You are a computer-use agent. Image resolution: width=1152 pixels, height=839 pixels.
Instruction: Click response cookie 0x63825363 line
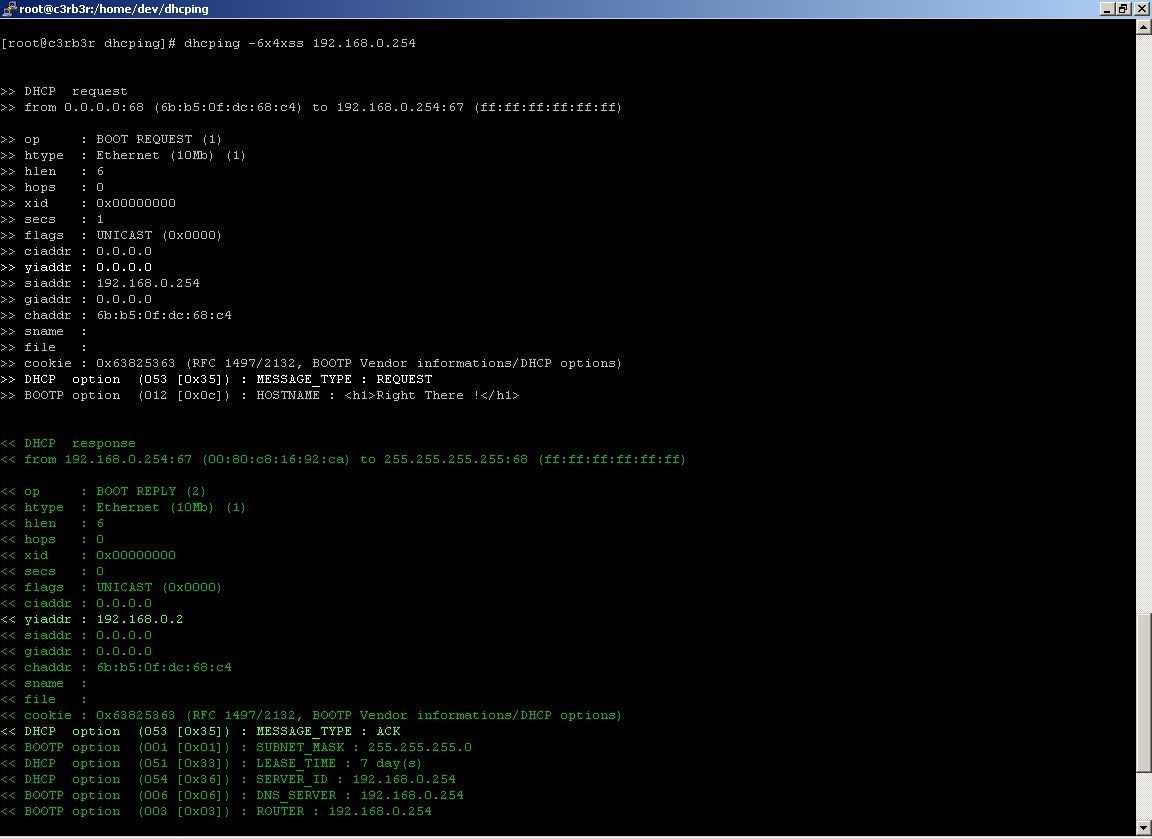pyautogui.click(x=312, y=716)
